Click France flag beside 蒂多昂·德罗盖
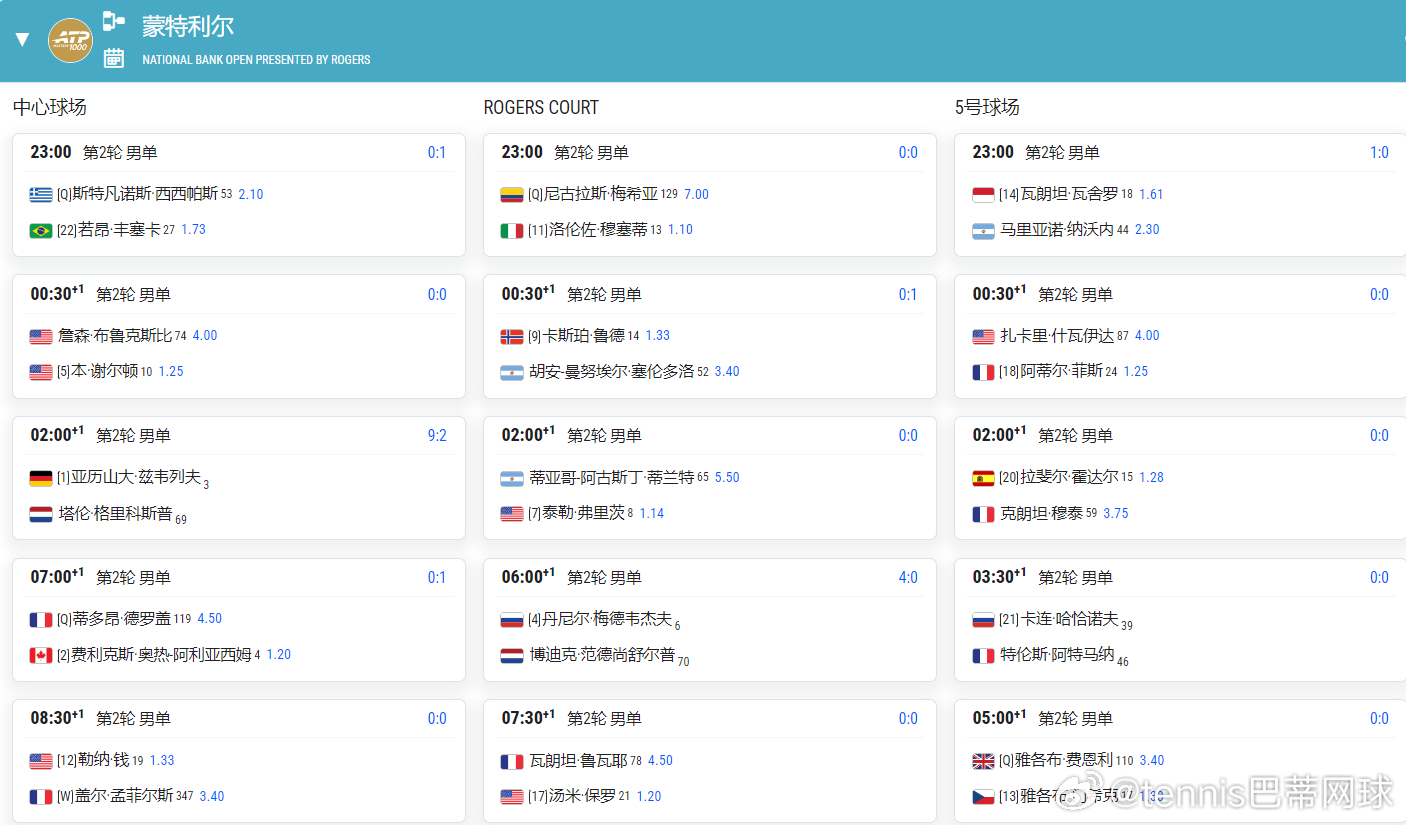The image size is (1406, 825). (41, 620)
